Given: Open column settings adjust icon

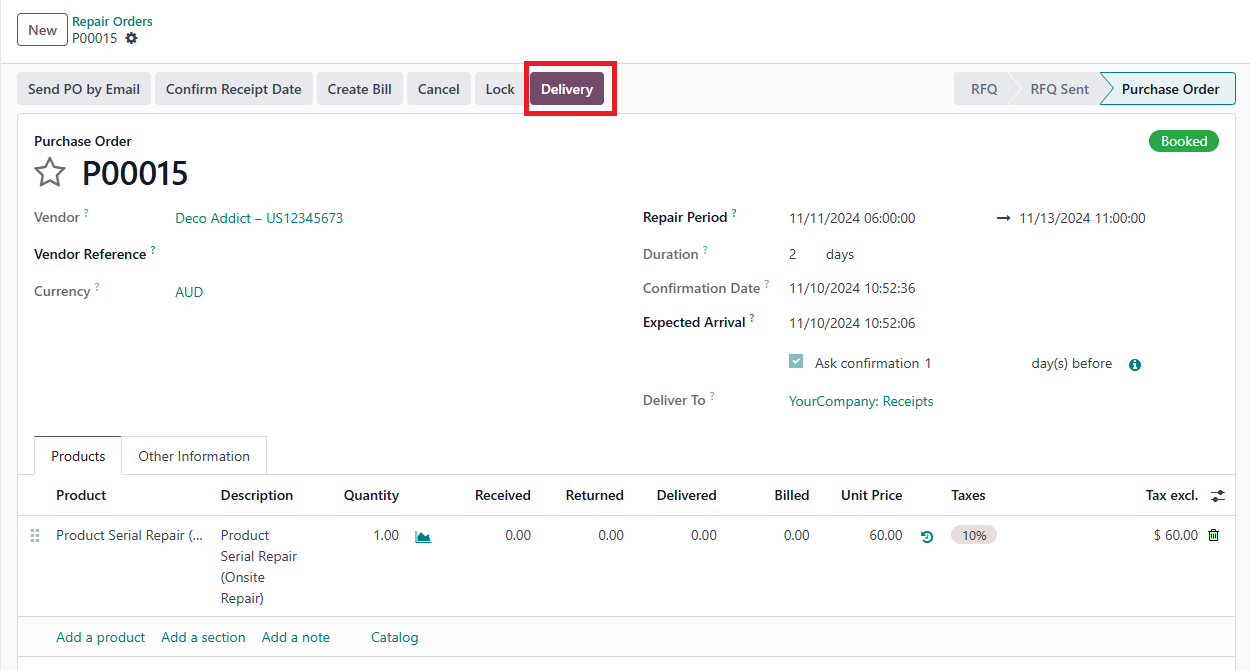Looking at the screenshot, I should [1217, 495].
